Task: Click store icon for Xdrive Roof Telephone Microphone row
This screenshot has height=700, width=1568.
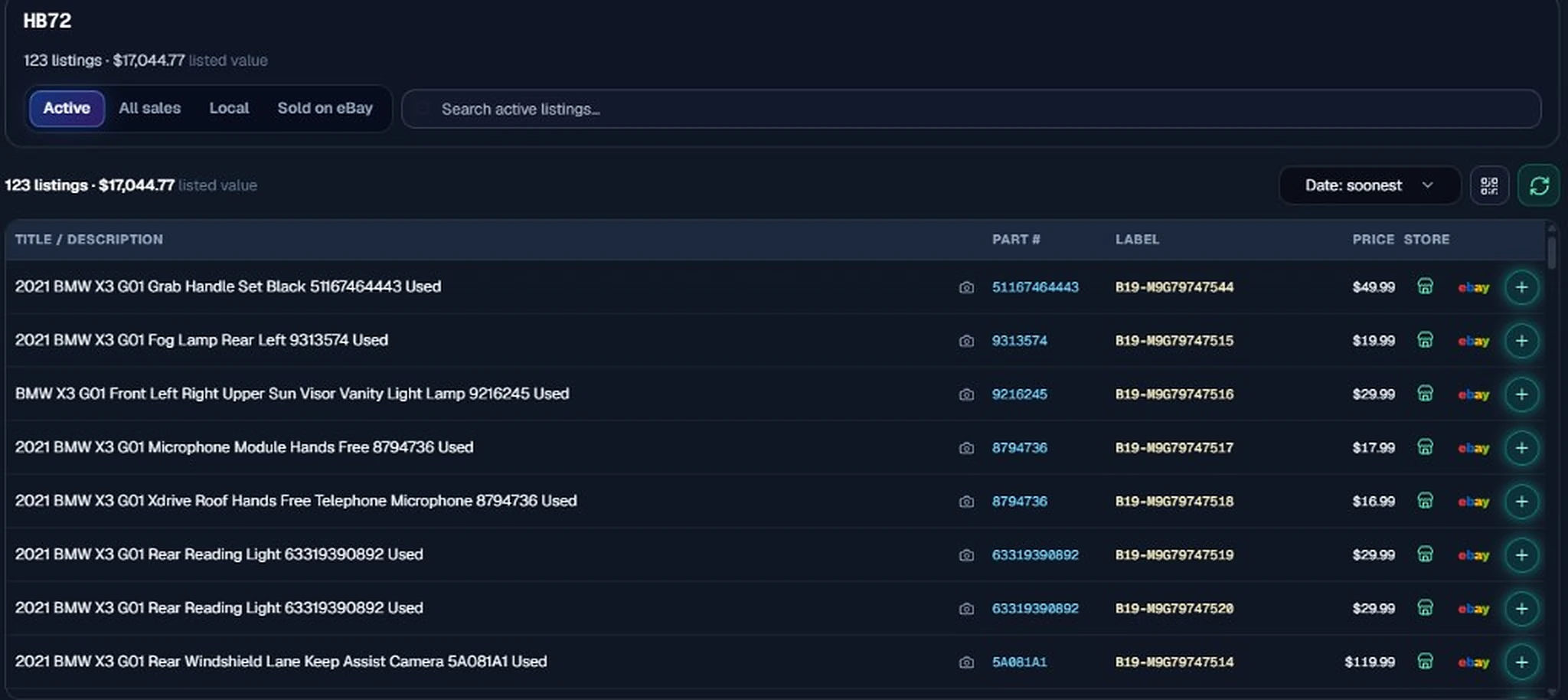Action: coord(1425,501)
